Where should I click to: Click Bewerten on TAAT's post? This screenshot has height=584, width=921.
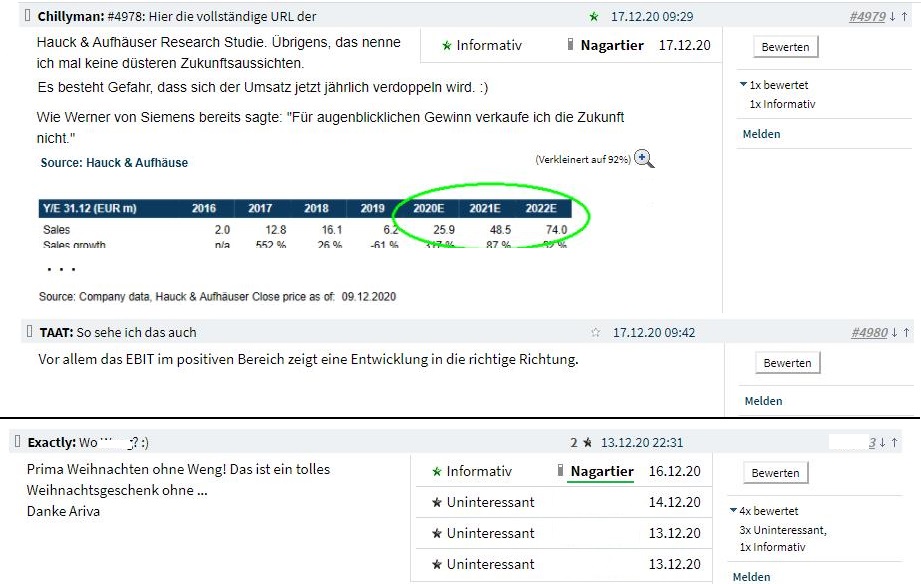(x=785, y=362)
